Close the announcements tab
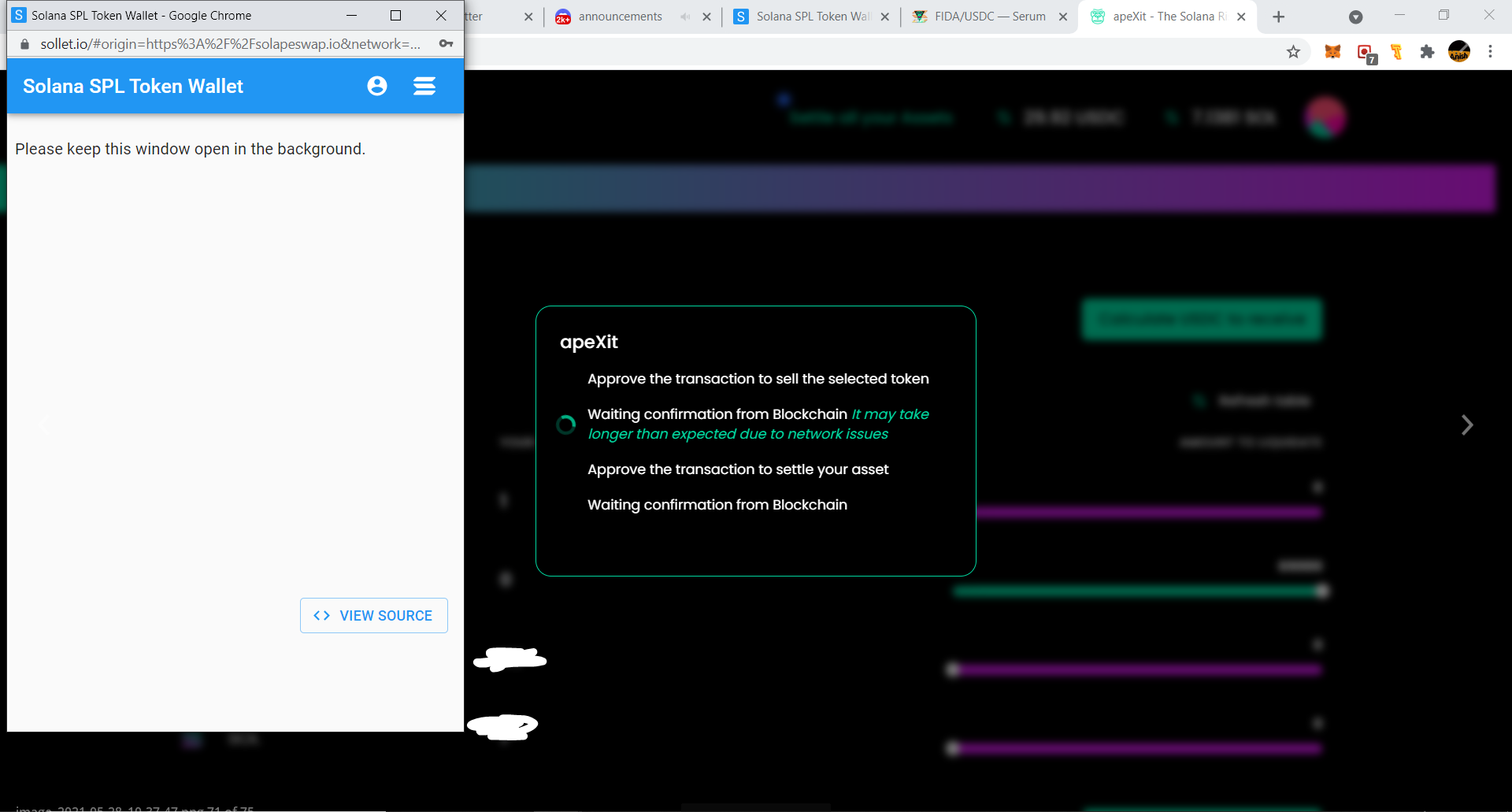This screenshot has height=812, width=1512. 706,17
